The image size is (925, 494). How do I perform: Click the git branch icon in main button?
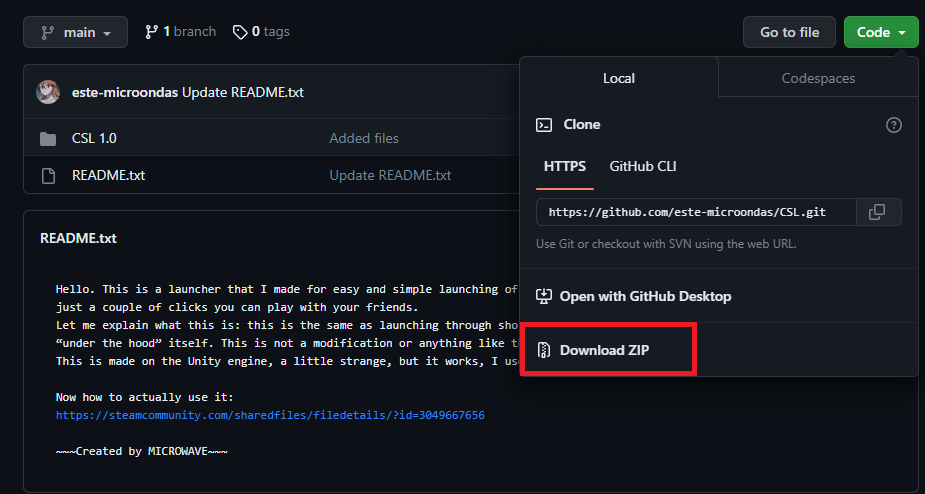point(48,32)
